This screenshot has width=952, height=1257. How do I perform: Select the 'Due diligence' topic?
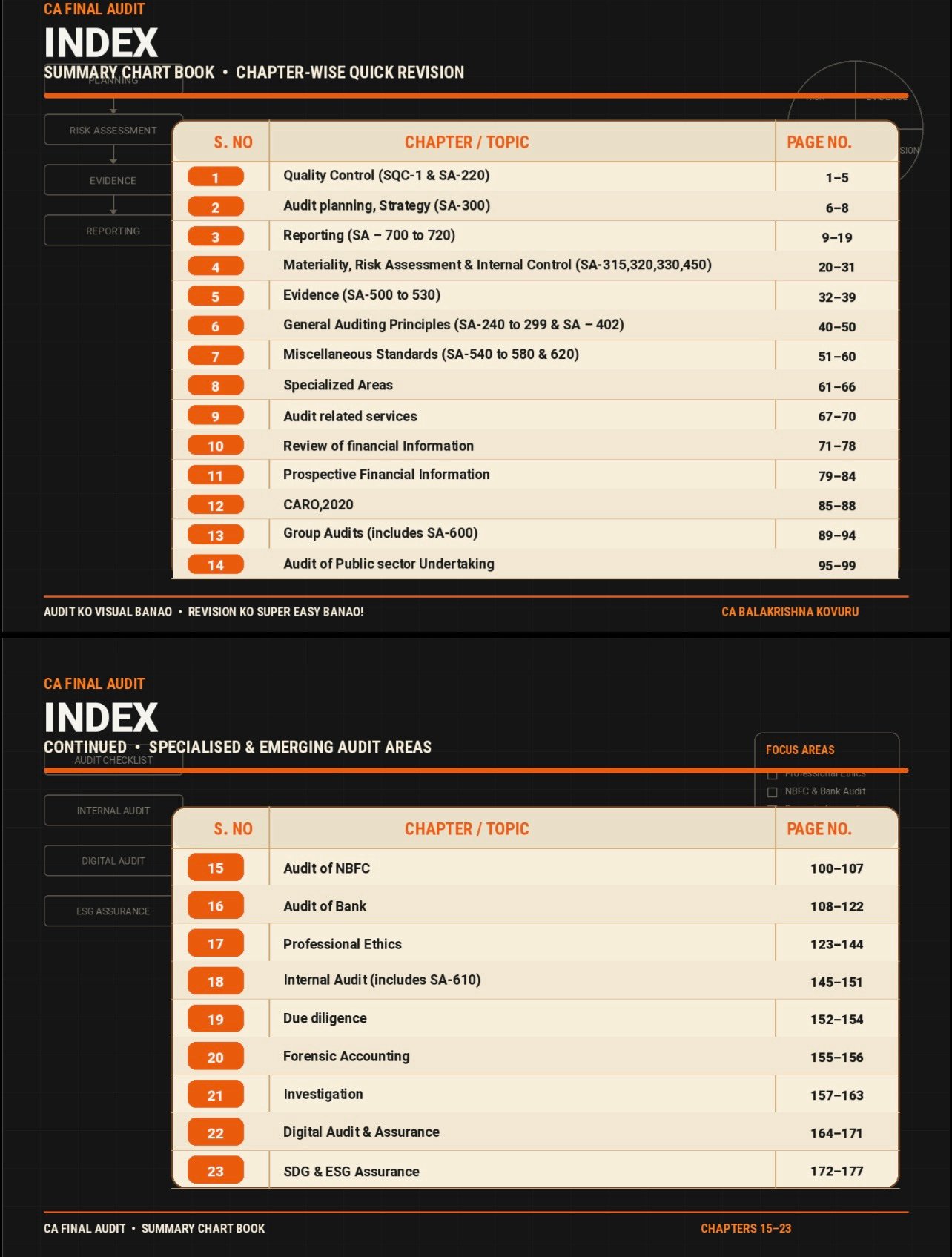325,1018
